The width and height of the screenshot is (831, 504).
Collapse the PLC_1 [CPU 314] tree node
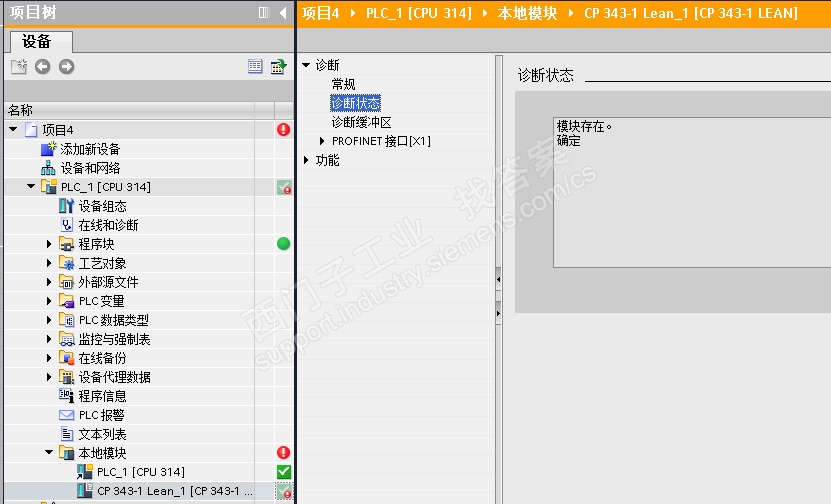31,186
